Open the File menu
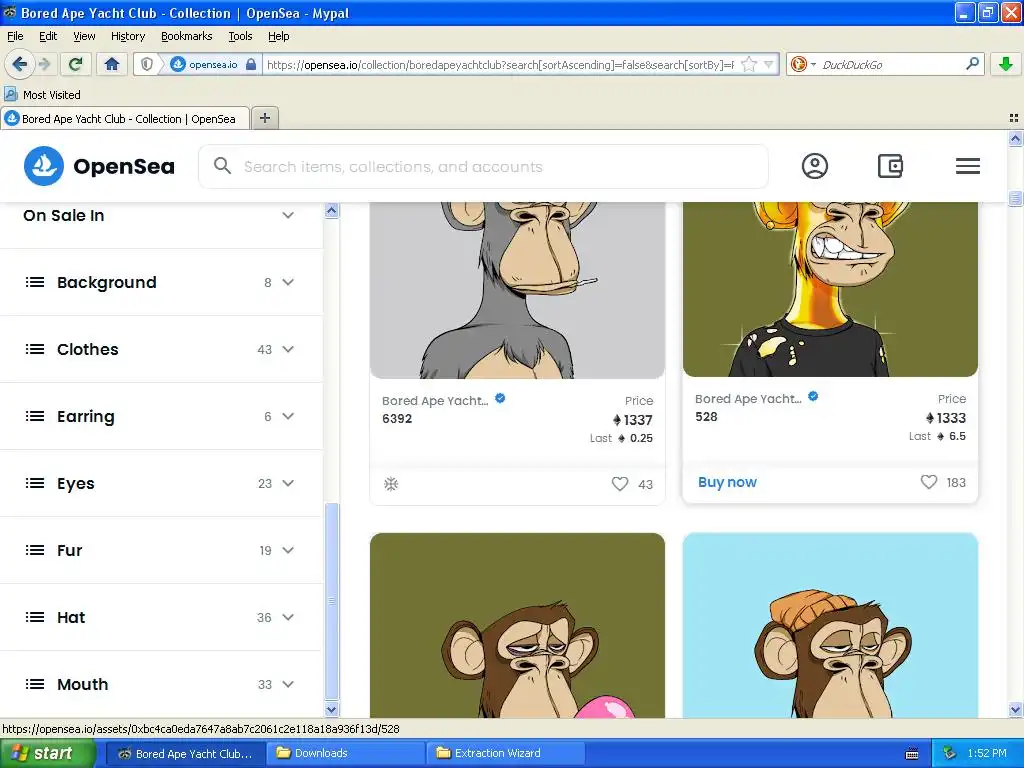Viewport: 1024px width, 768px height. click(15, 36)
